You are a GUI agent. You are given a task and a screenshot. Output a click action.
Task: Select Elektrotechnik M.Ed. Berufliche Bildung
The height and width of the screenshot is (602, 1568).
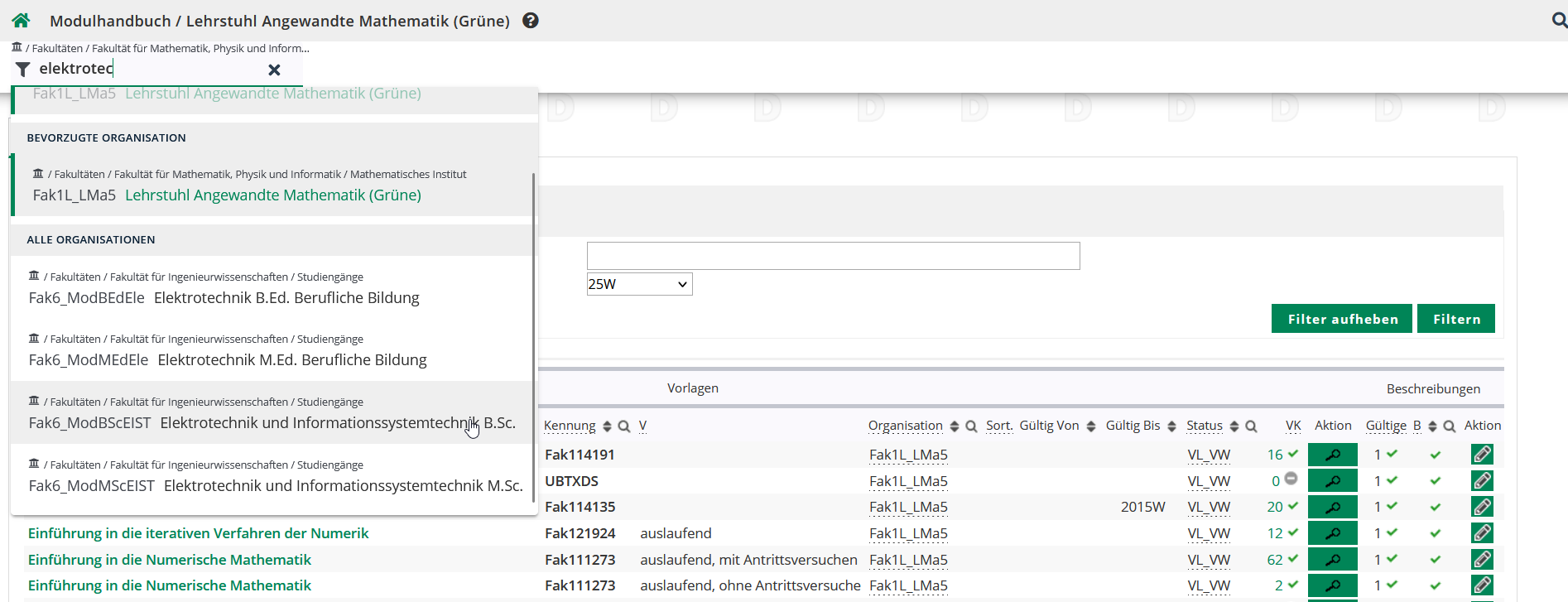[291, 360]
